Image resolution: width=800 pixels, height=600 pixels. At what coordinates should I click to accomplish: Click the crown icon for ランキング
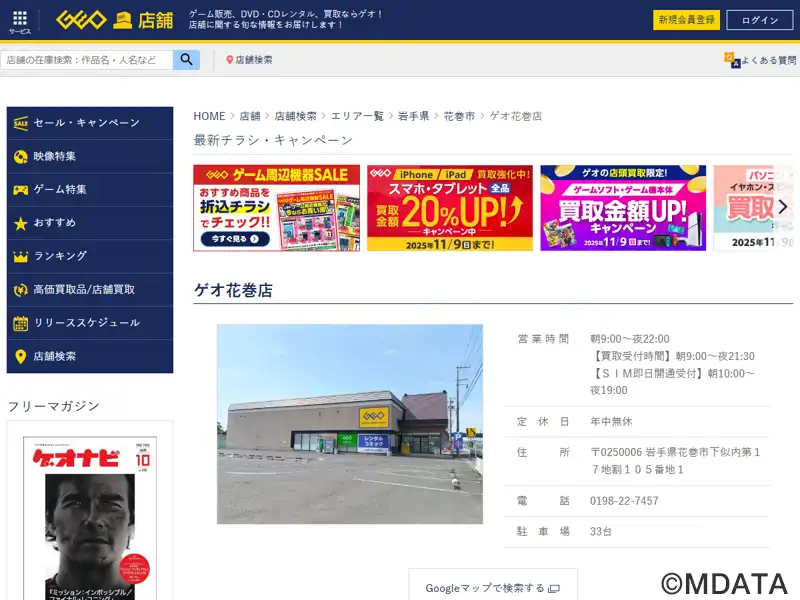(20, 257)
